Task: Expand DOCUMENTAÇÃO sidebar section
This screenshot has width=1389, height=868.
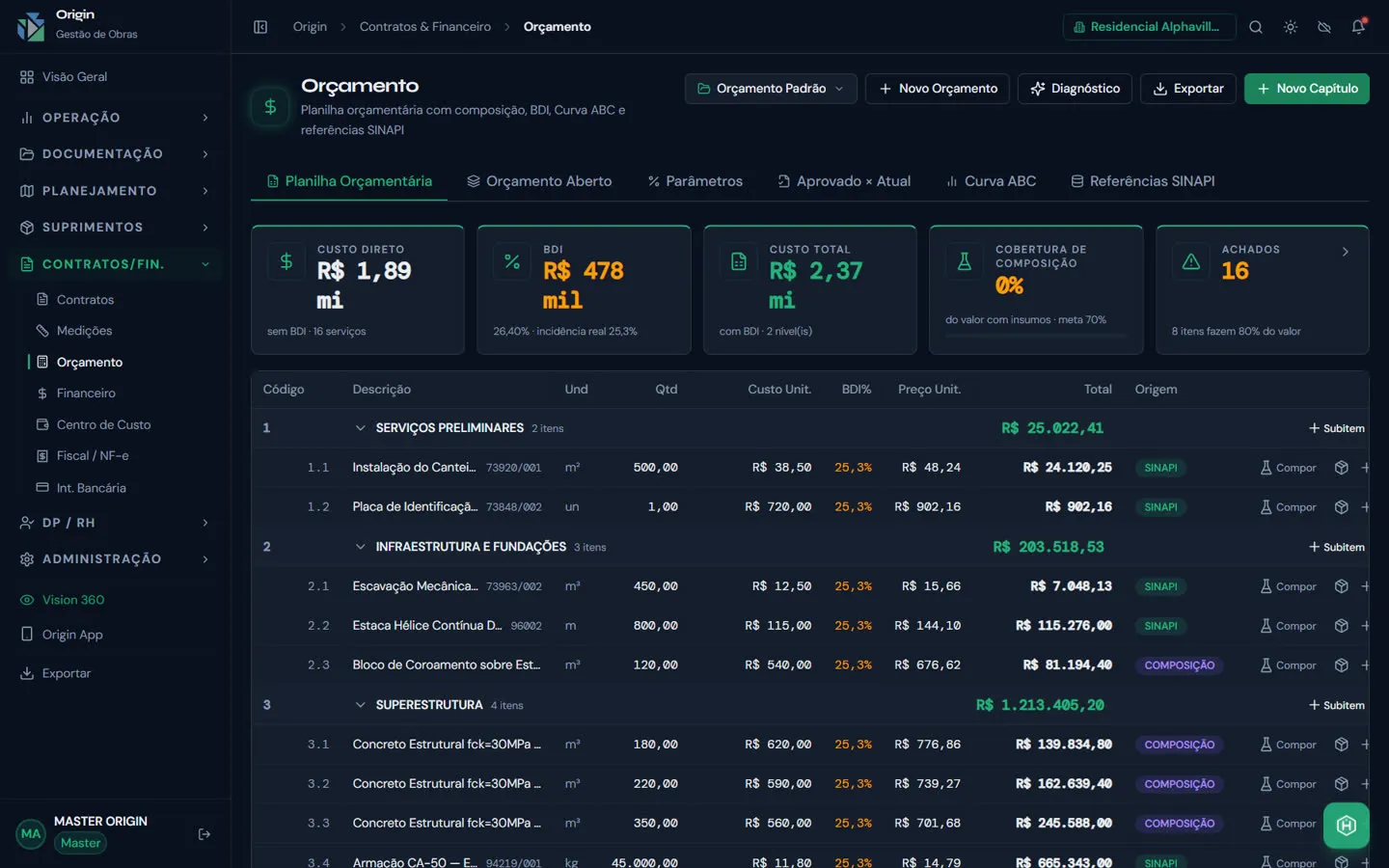Action: tap(115, 154)
